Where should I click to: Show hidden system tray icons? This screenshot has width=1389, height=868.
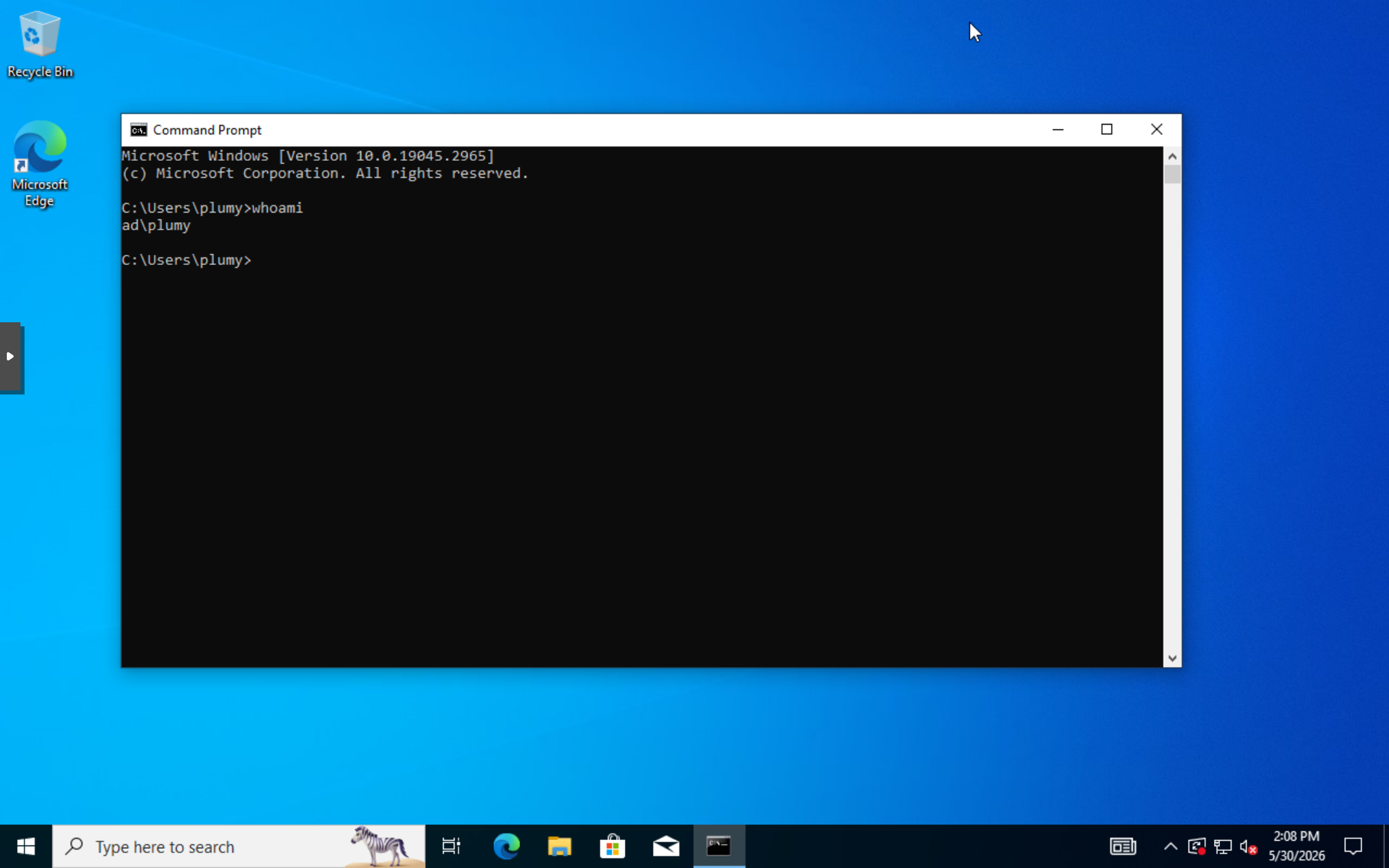click(x=1170, y=846)
